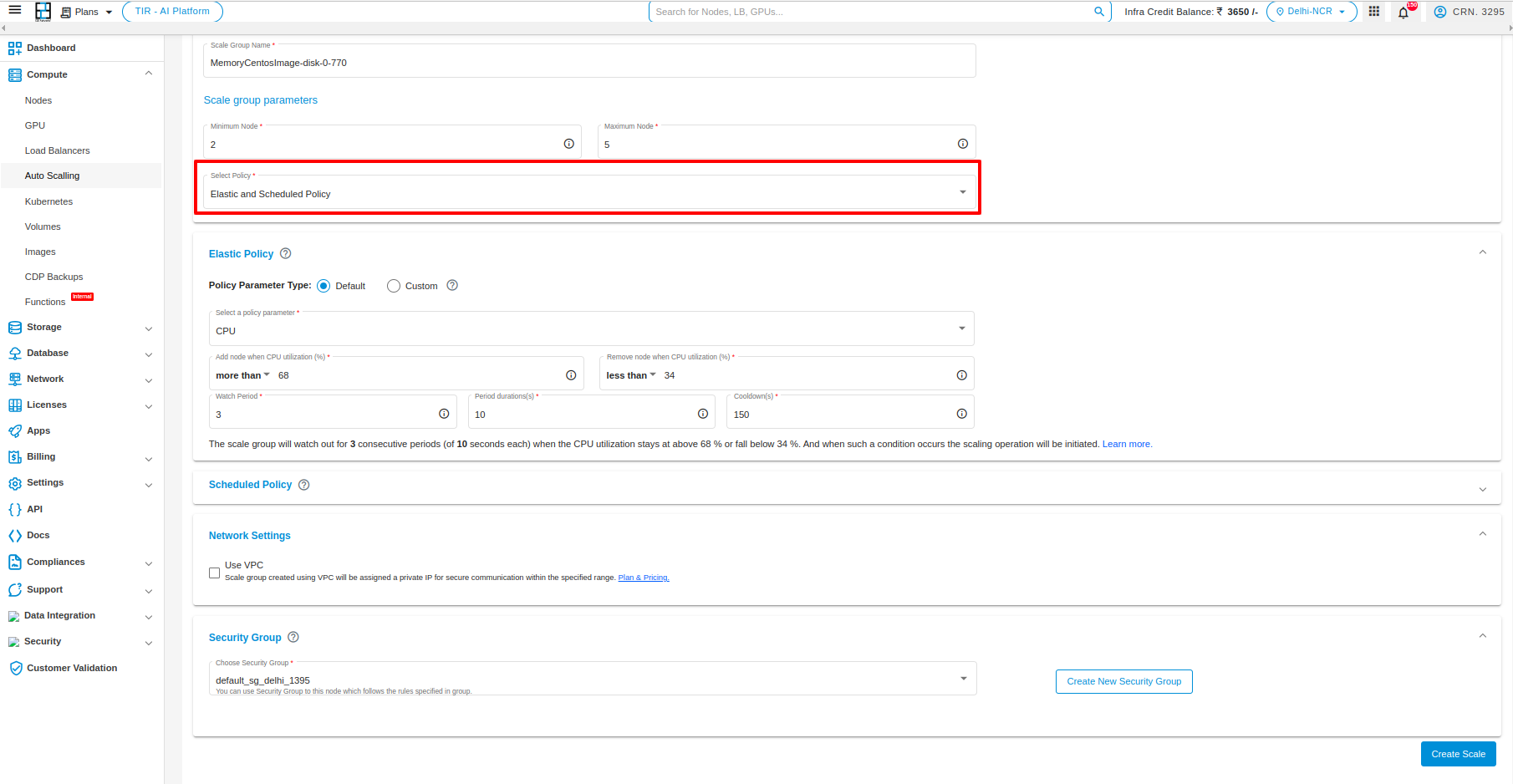Viewport: 1513px width, 784px height.
Task: Open the policy parameter CPU dropdown
Action: (x=591, y=328)
